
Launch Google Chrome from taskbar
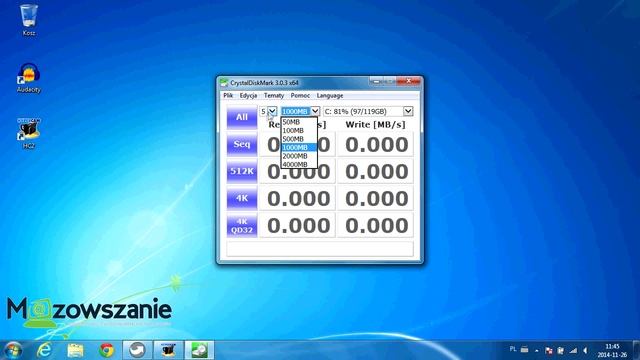click(x=107, y=350)
